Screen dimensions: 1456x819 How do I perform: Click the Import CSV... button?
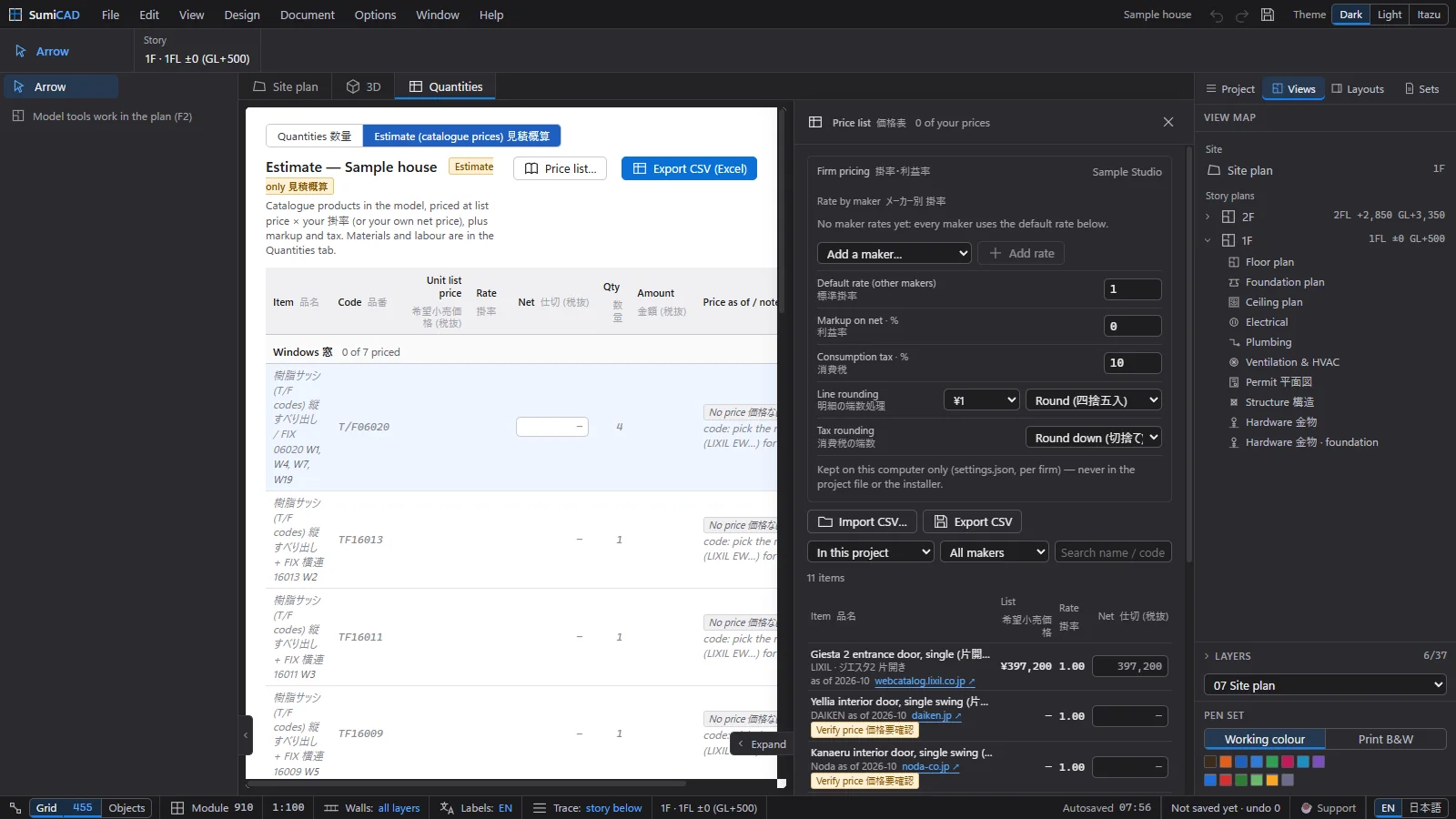862,521
